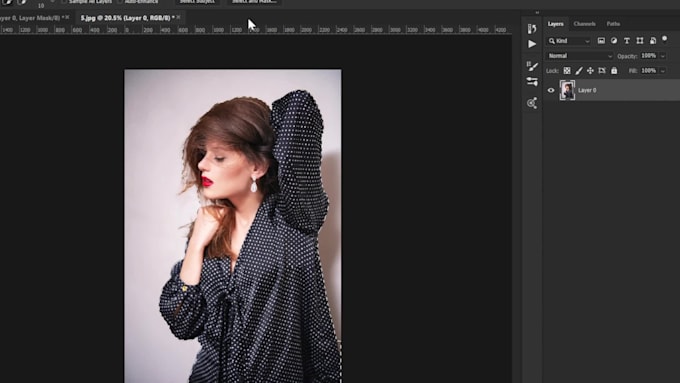Filter layers by shape layers icon
Viewport: 680px width, 383px height.
640,41
